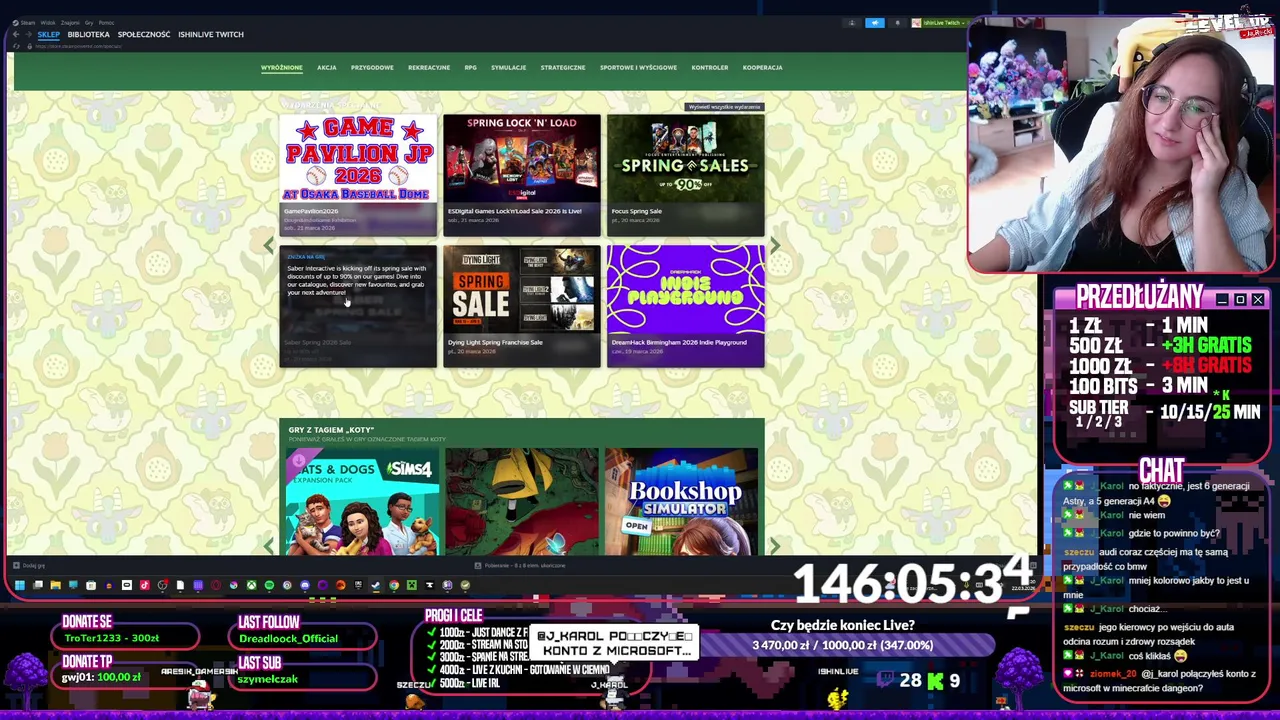Open the Game Pavilion JP 2026 event
1280x720 pixels.
pos(358,175)
